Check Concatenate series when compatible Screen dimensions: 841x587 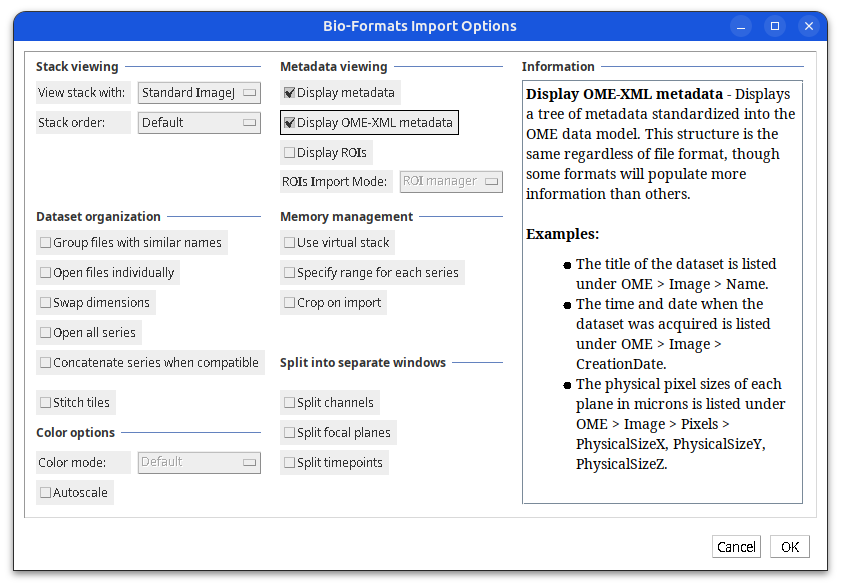click(x=46, y=363)
